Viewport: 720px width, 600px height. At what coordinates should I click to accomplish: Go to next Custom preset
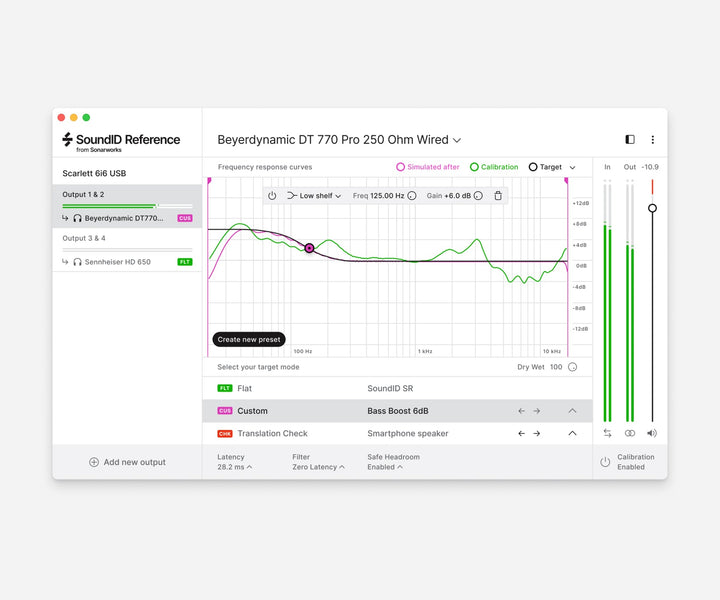537,411
